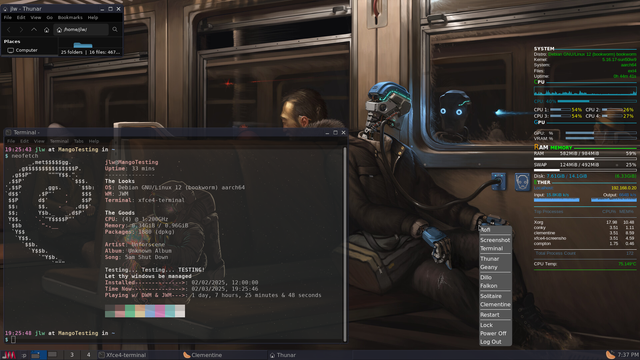The height and width of the screenshot is (360, 640).
Task: Click Terminal title bar window icon
Action: click(9, 132)
